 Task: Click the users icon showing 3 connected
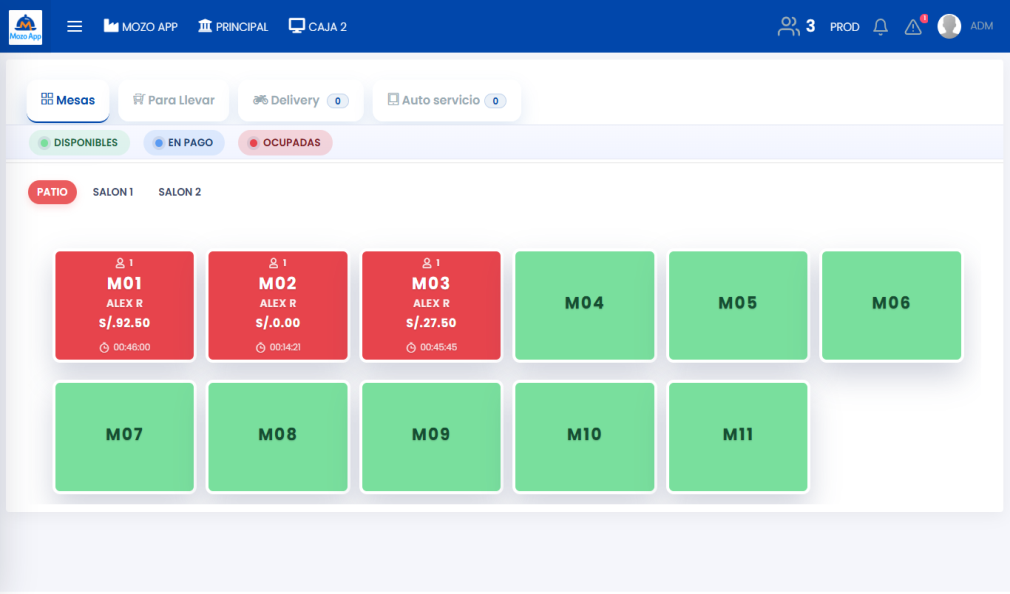791,27
